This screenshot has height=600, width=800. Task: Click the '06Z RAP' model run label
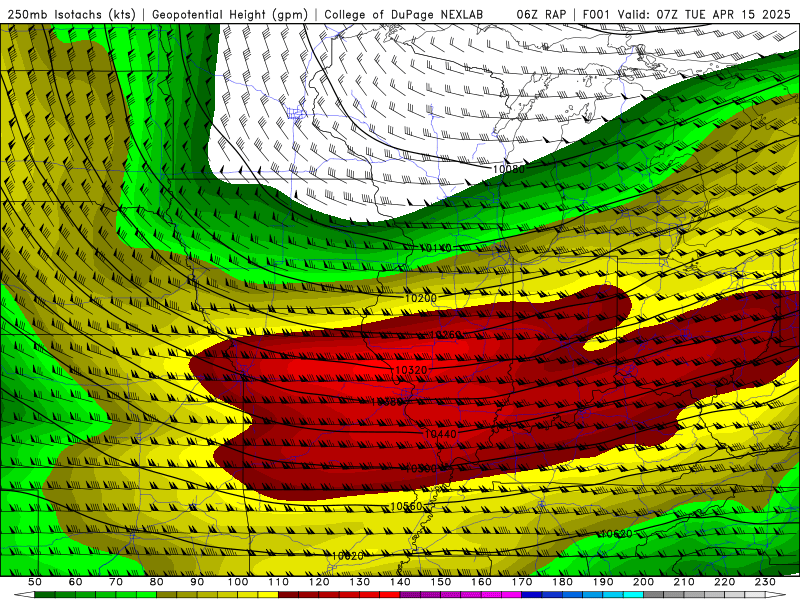pyautogui.click(x=541, y=15)
